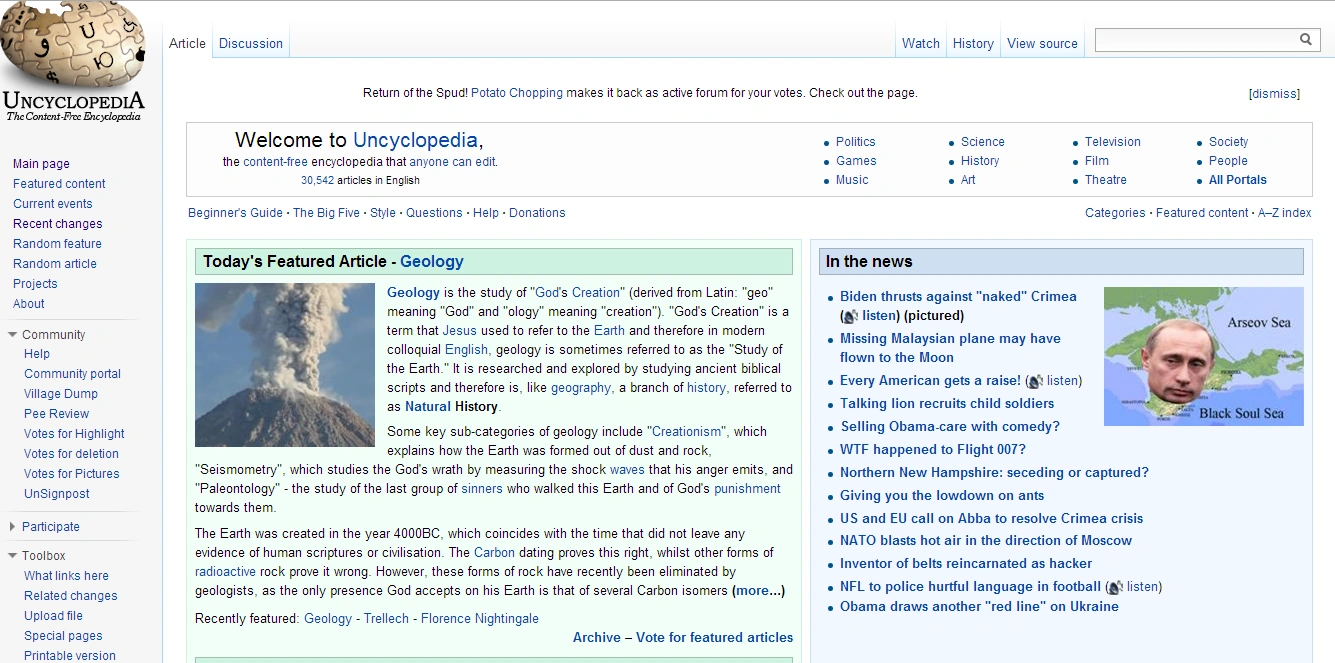Viewport: 1335px width, 663px height.
Task: Open The Big Five link
Action: (x=327, y=213)
